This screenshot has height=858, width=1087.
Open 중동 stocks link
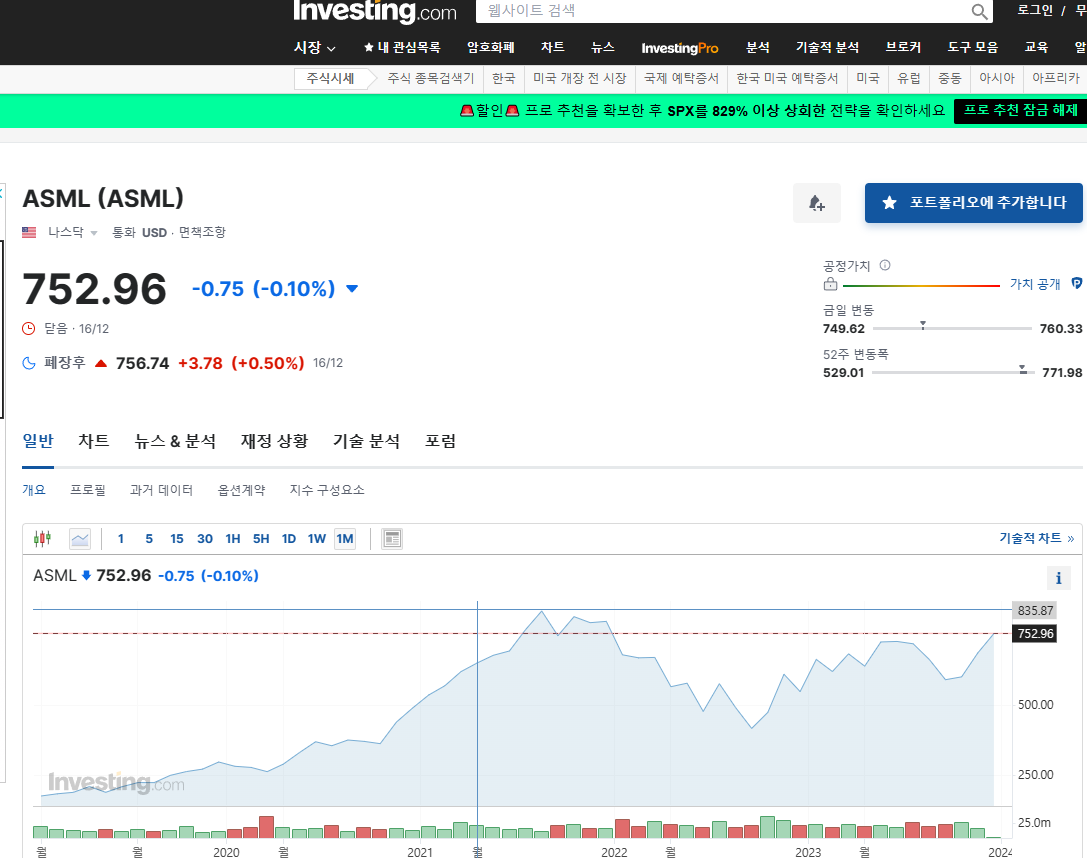pyautogui.click(x=950, y=78)
